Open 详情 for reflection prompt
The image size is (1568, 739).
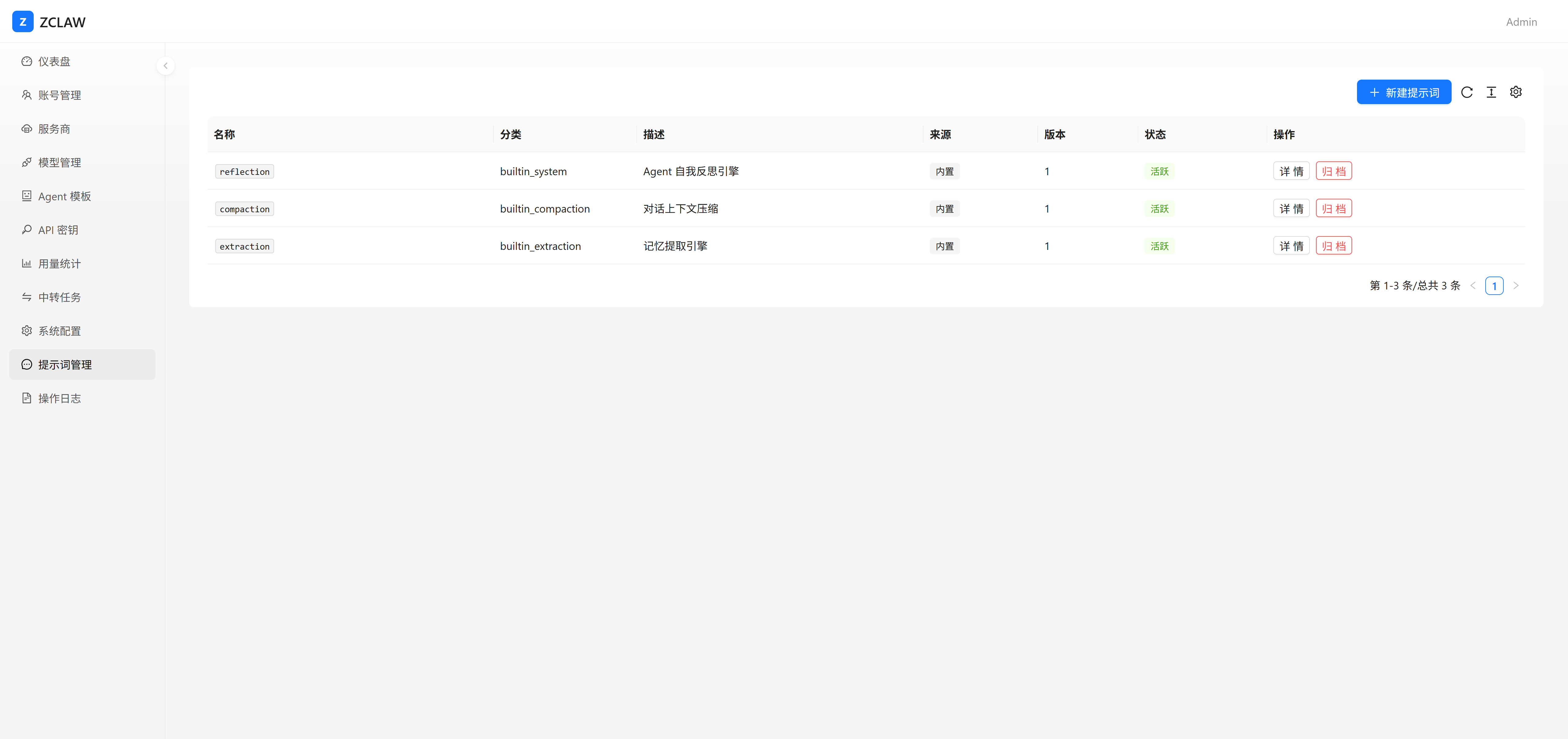coord(1291,171)
